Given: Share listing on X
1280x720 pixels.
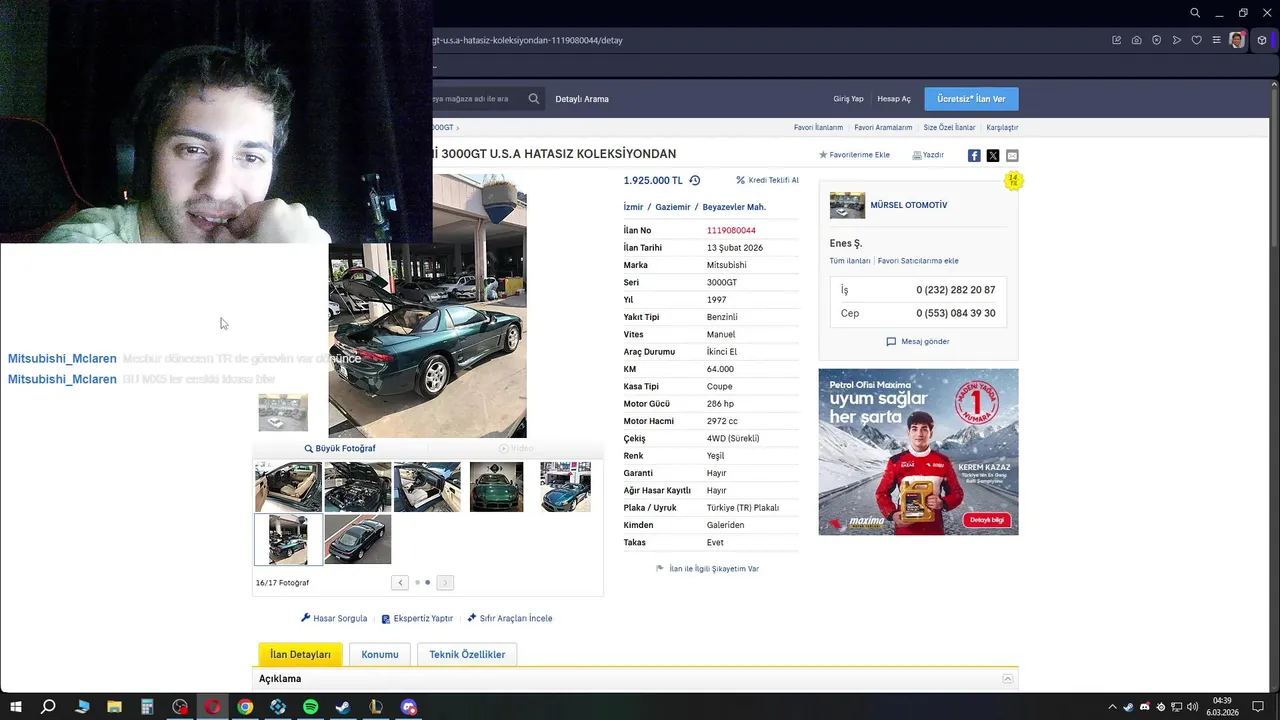Looking at the screenshot, I should (x=993, y=155).
